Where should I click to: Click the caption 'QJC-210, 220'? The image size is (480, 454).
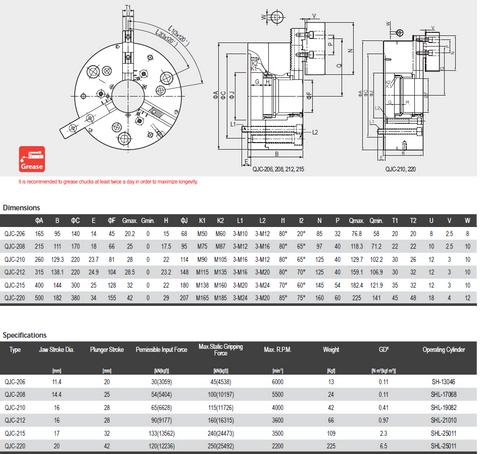pos(400,169)
